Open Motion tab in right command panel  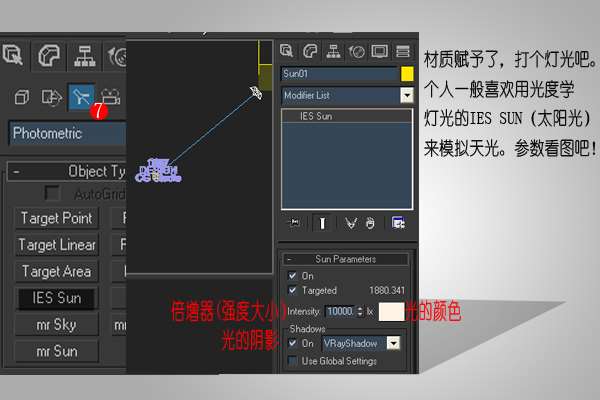tap(357, 51)
